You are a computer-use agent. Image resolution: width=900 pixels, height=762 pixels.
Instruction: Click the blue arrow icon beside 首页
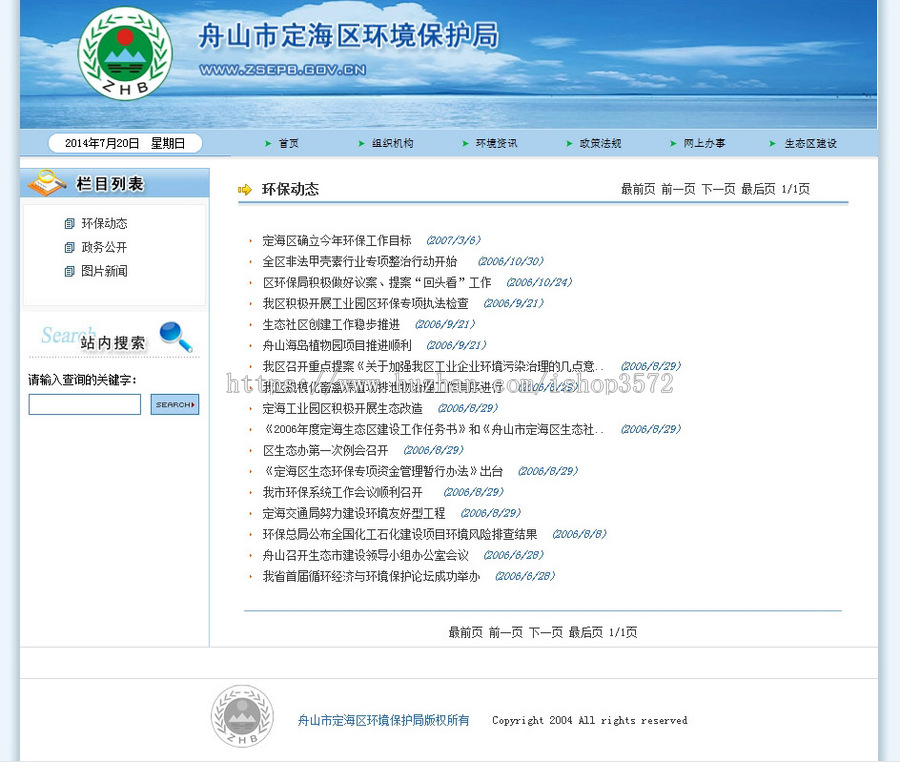pos(268,143)
